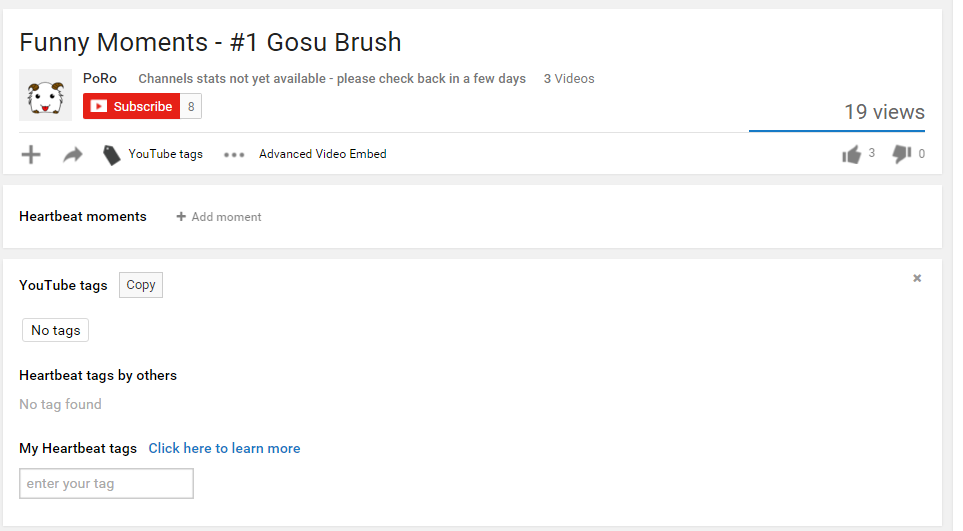Image resolution: width=963 pixels, height=531 pixels.
Task: Click the YouTube tags label icon
Action: tap(112, 155)
